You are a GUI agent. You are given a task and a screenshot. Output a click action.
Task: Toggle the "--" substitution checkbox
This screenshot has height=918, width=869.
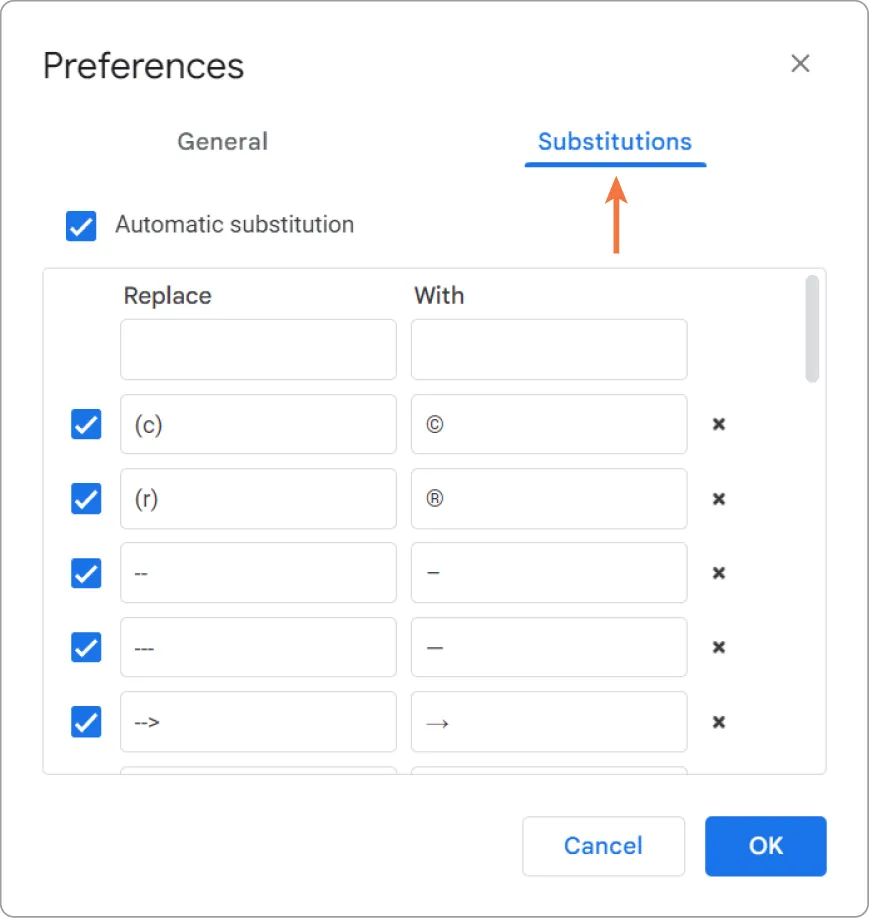(x=86, y=573)
